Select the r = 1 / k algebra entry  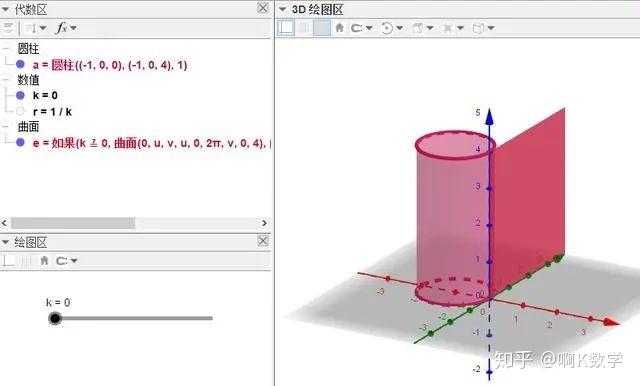point(52,111)
